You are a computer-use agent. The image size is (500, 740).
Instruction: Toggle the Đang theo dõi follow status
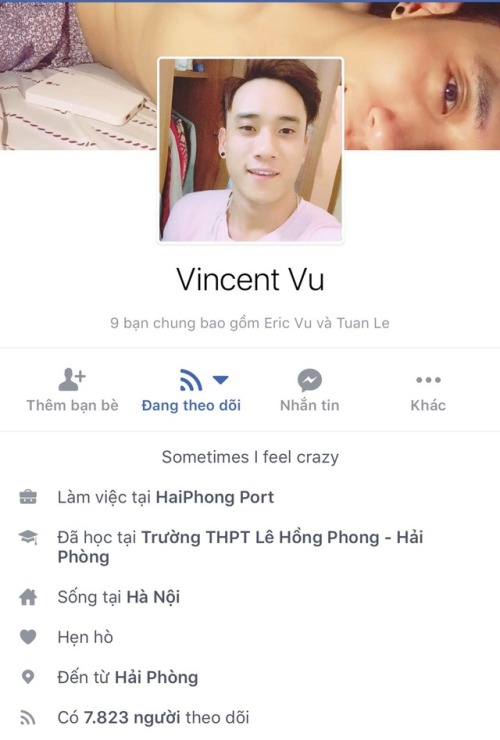(191, 405)
